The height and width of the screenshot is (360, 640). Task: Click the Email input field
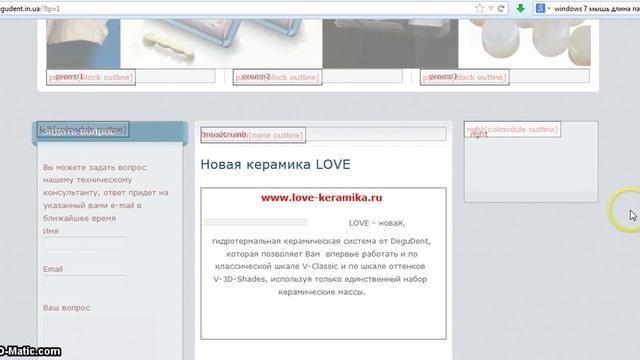(x=84, y=282)
